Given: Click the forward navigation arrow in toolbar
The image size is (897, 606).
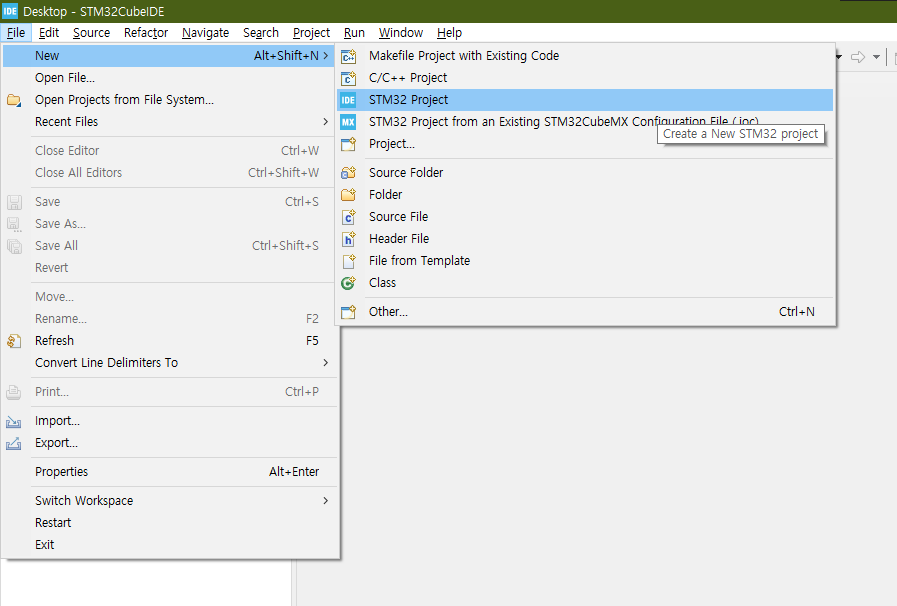Looking at the screenshot, I should [858, 57].
